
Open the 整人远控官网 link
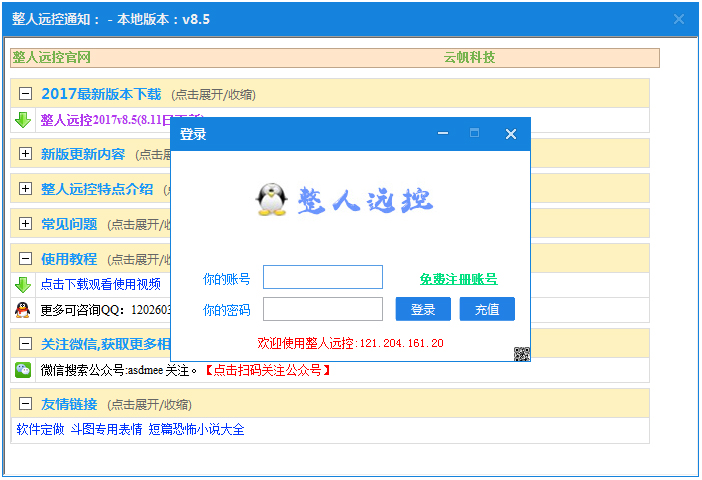[x=51, y=57]
